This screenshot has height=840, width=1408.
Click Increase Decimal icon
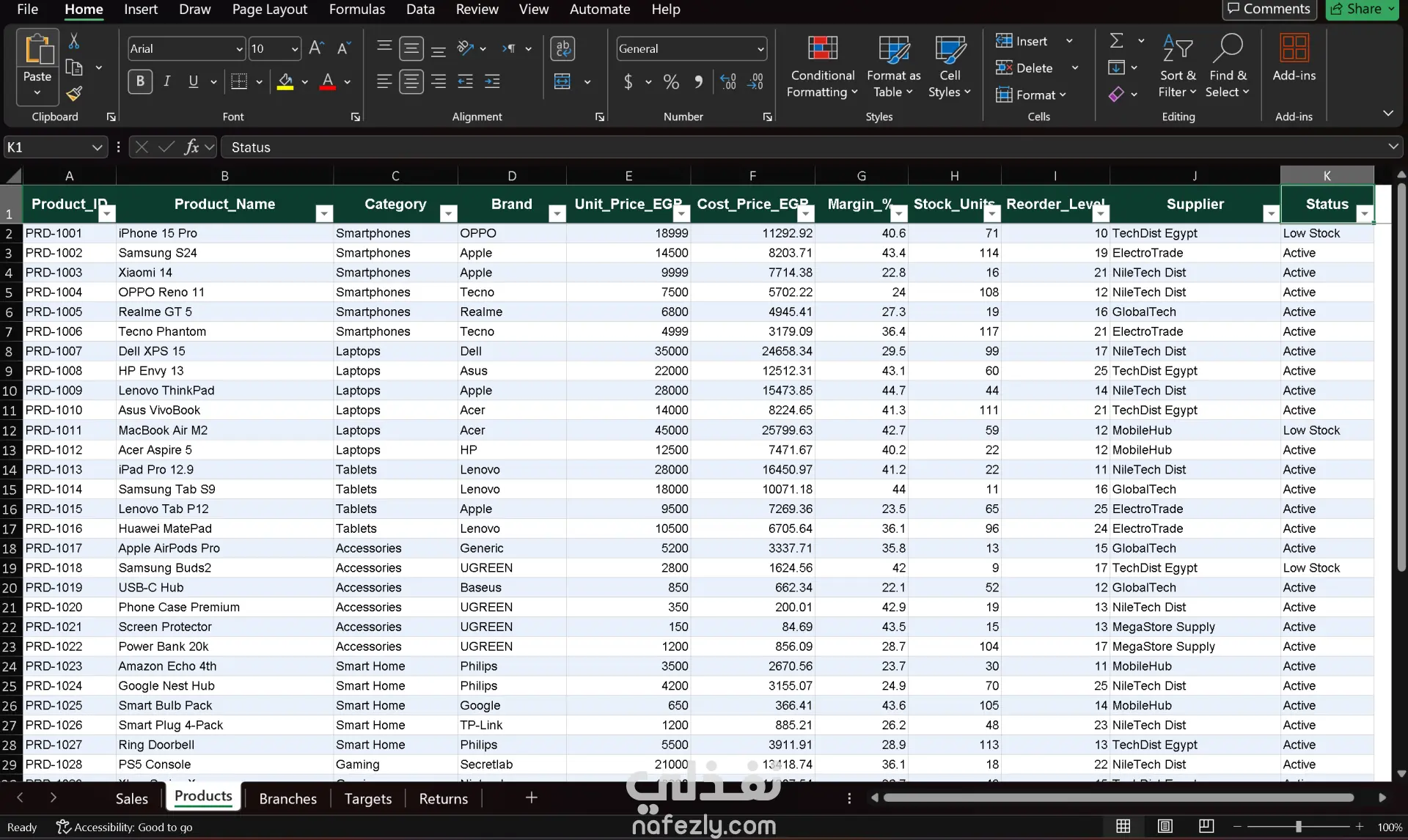pyautogui.click(x=728, y=81)
